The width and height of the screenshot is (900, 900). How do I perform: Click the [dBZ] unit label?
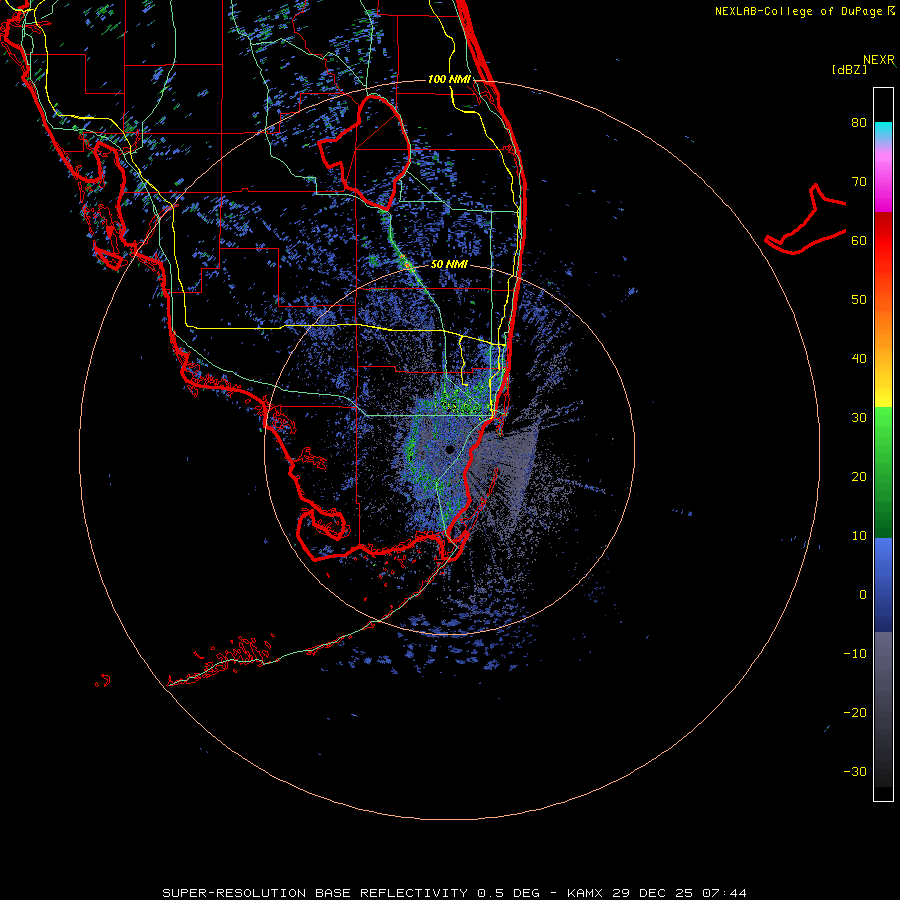849,69
